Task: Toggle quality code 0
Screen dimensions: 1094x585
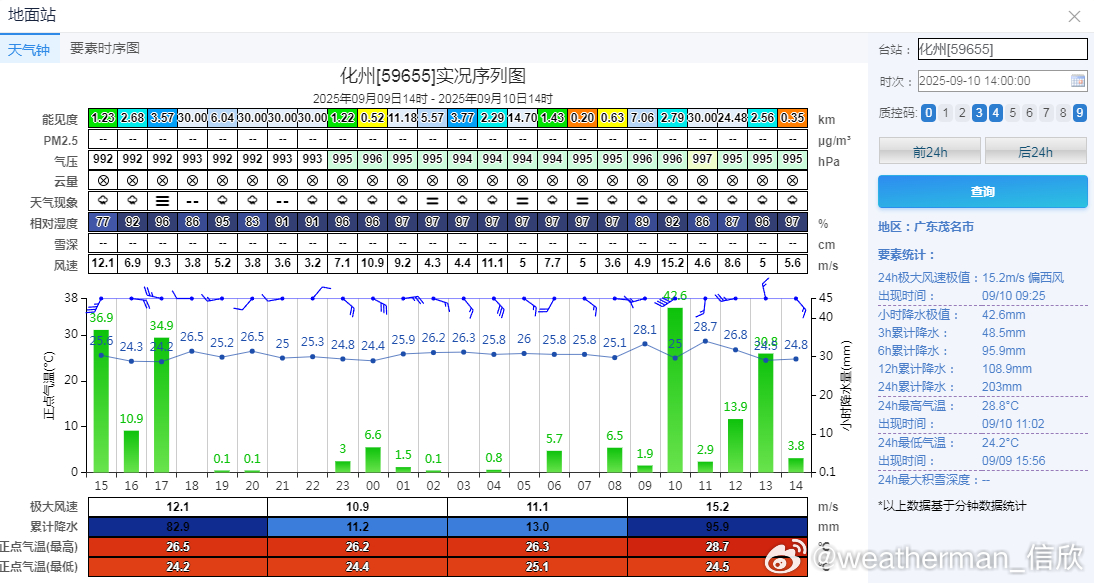Action: [928, 113]
